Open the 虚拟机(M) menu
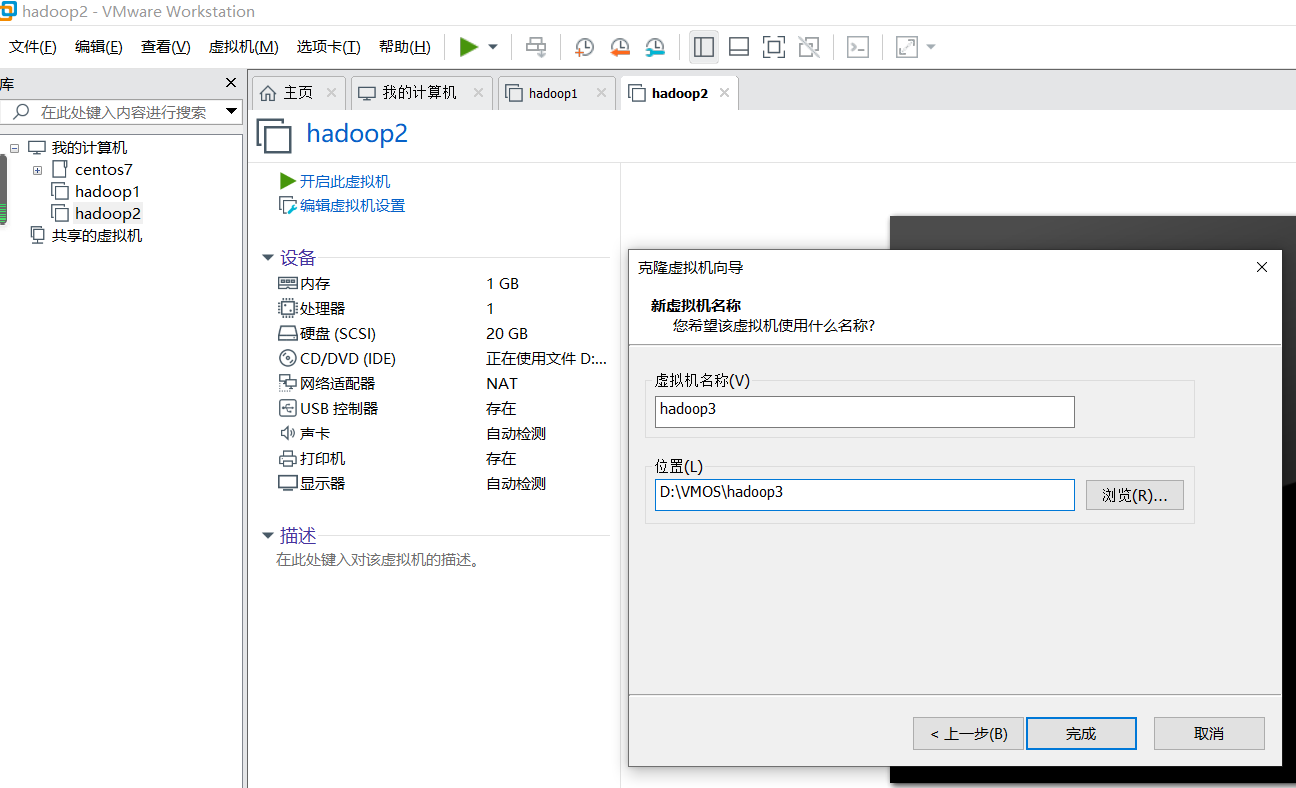 click(243, 47)
